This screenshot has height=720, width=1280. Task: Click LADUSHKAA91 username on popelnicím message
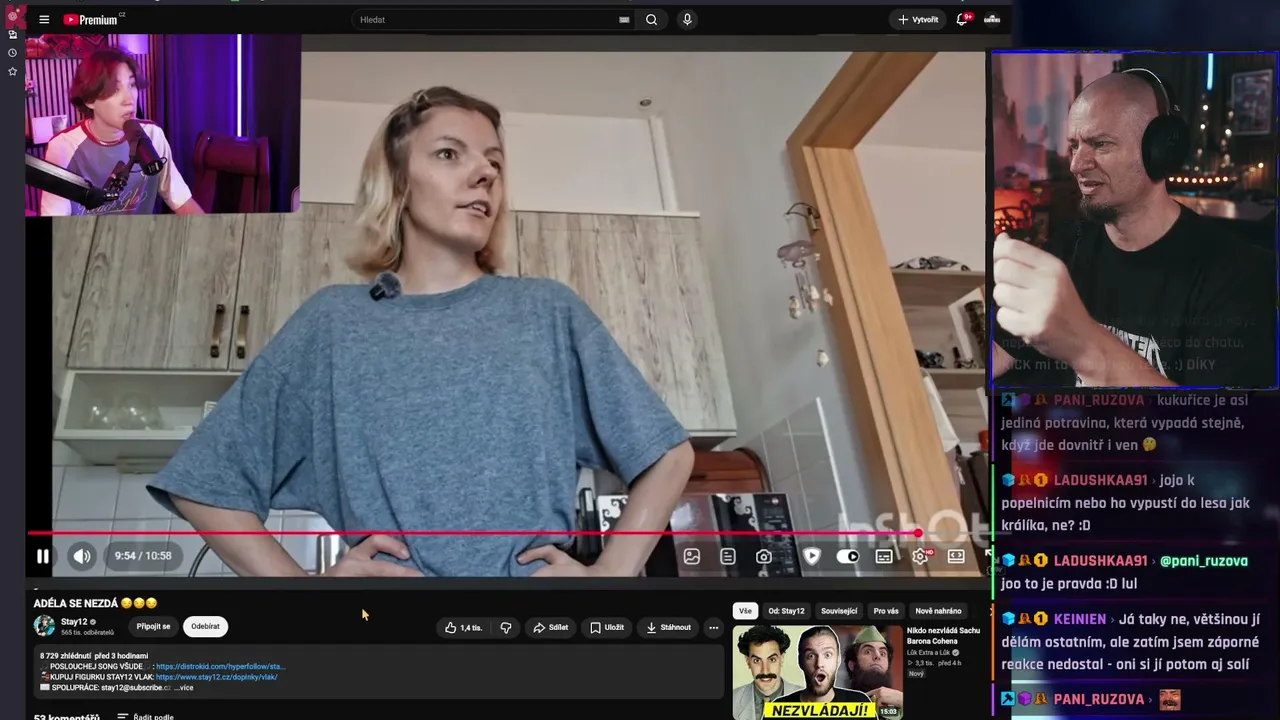[1100, 480]
